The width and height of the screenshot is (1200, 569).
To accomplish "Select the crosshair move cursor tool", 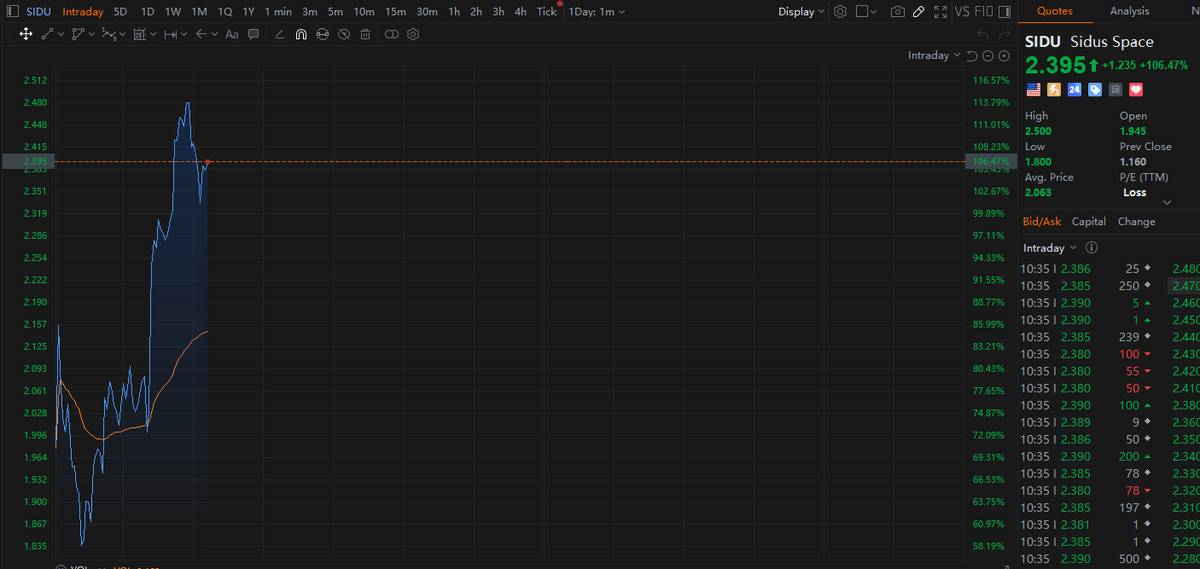I will 26,34.
